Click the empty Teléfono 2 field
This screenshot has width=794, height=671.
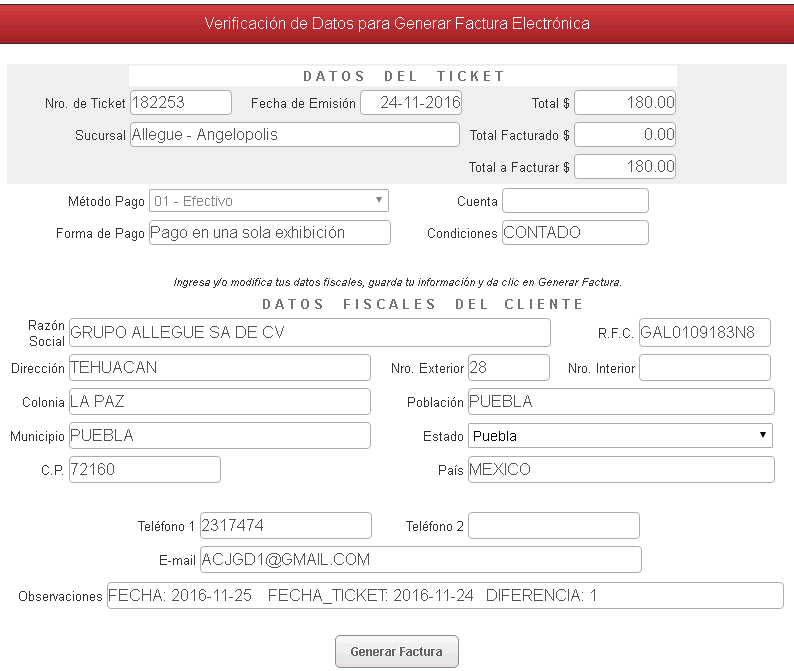(x=553, y=525)
